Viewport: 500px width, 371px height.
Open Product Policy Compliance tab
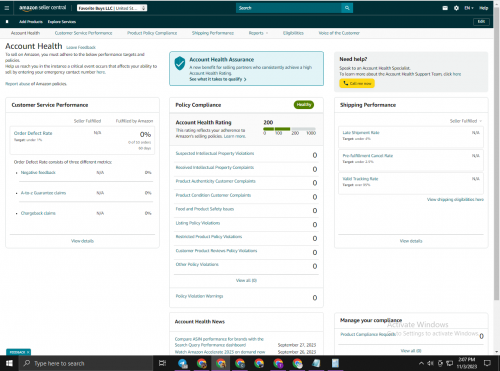pyautogui.click(x=152, y=33)
